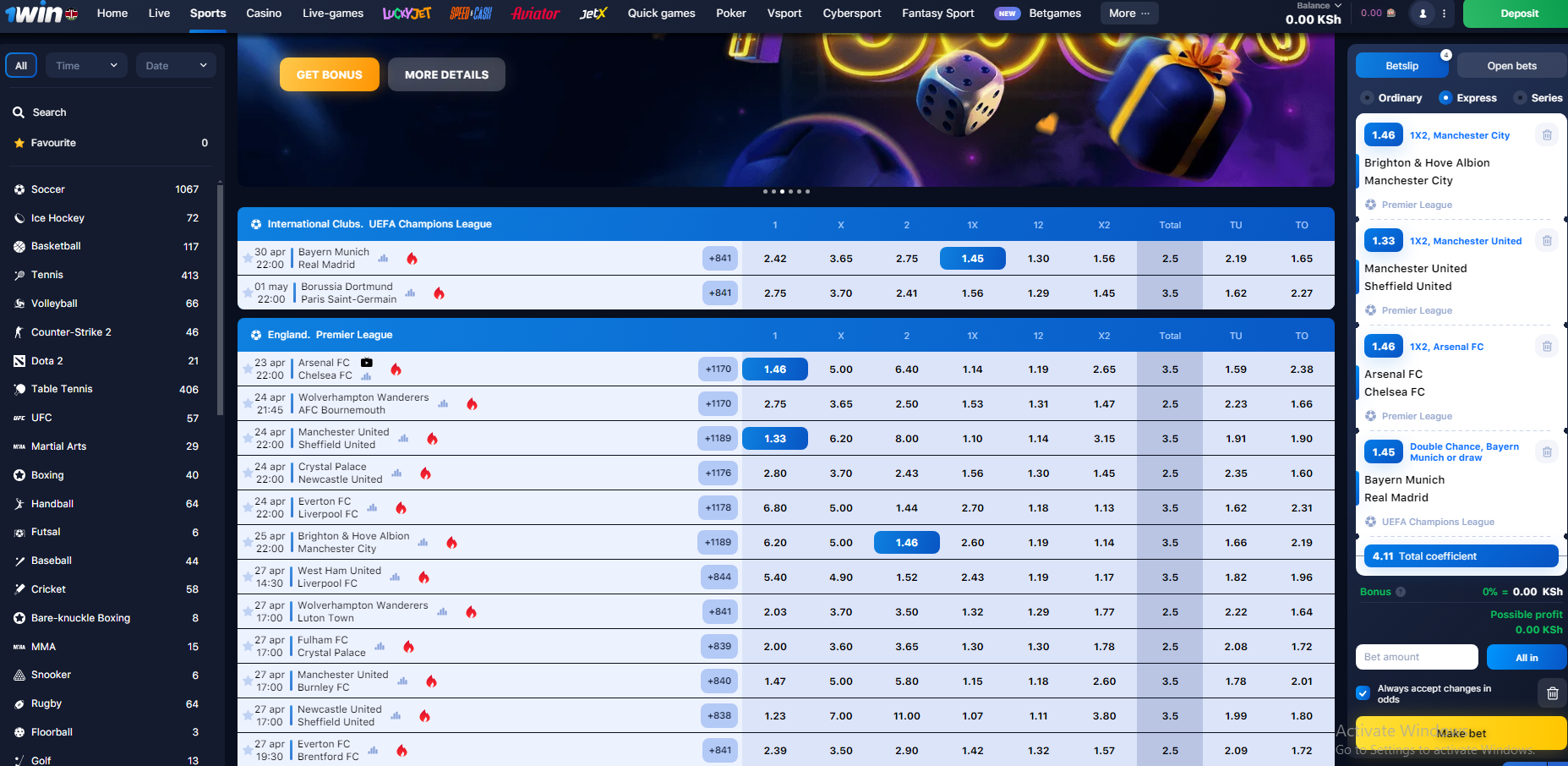Remove Manchester City bet with trash icon
1568x766 pixels.
1547,135
